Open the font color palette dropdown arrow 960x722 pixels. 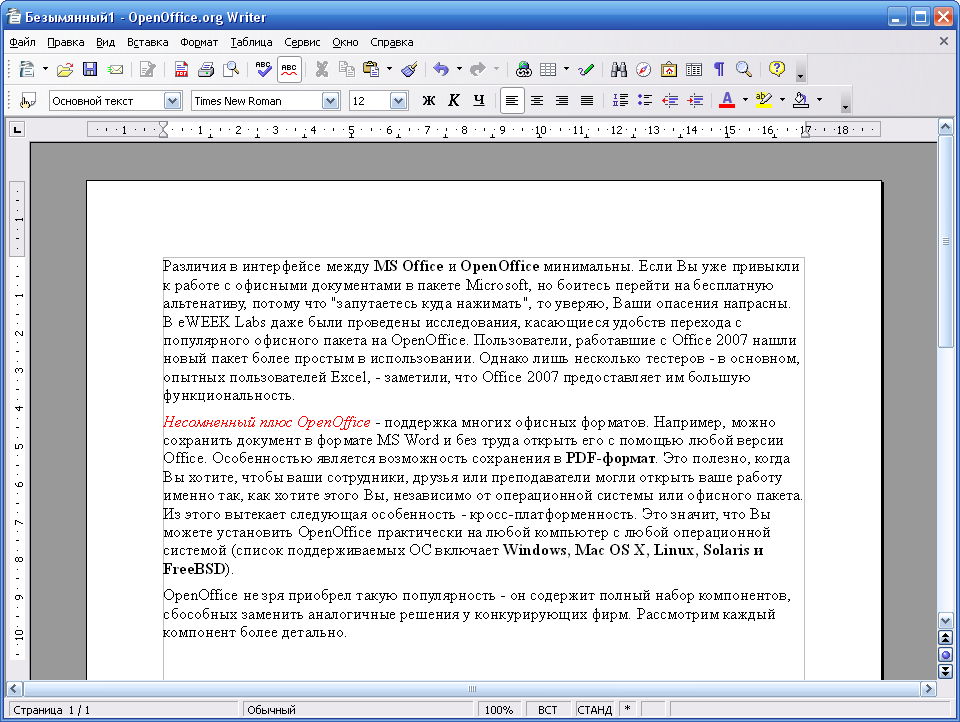tap(745, 100)
